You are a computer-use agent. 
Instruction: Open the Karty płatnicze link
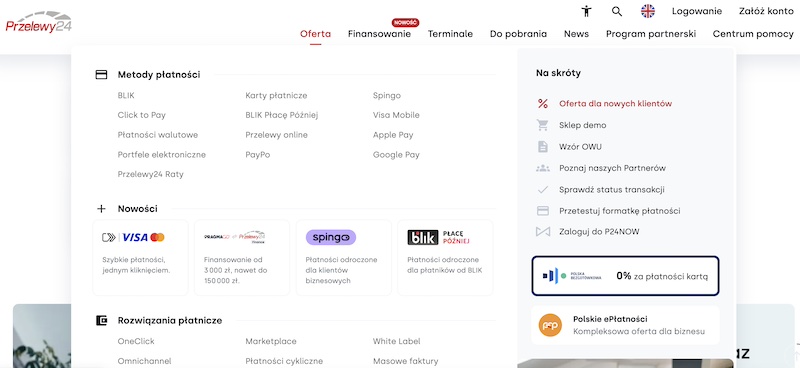point(276,95)
